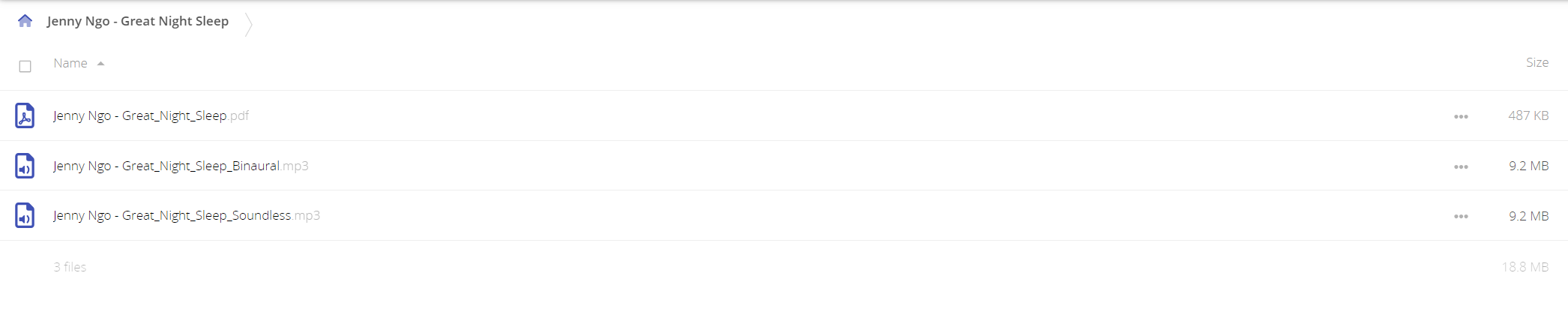Click the breadcrumb chevron separator
The width and height of the screenshot is (1568, 324).
click(x=249, y=24)
